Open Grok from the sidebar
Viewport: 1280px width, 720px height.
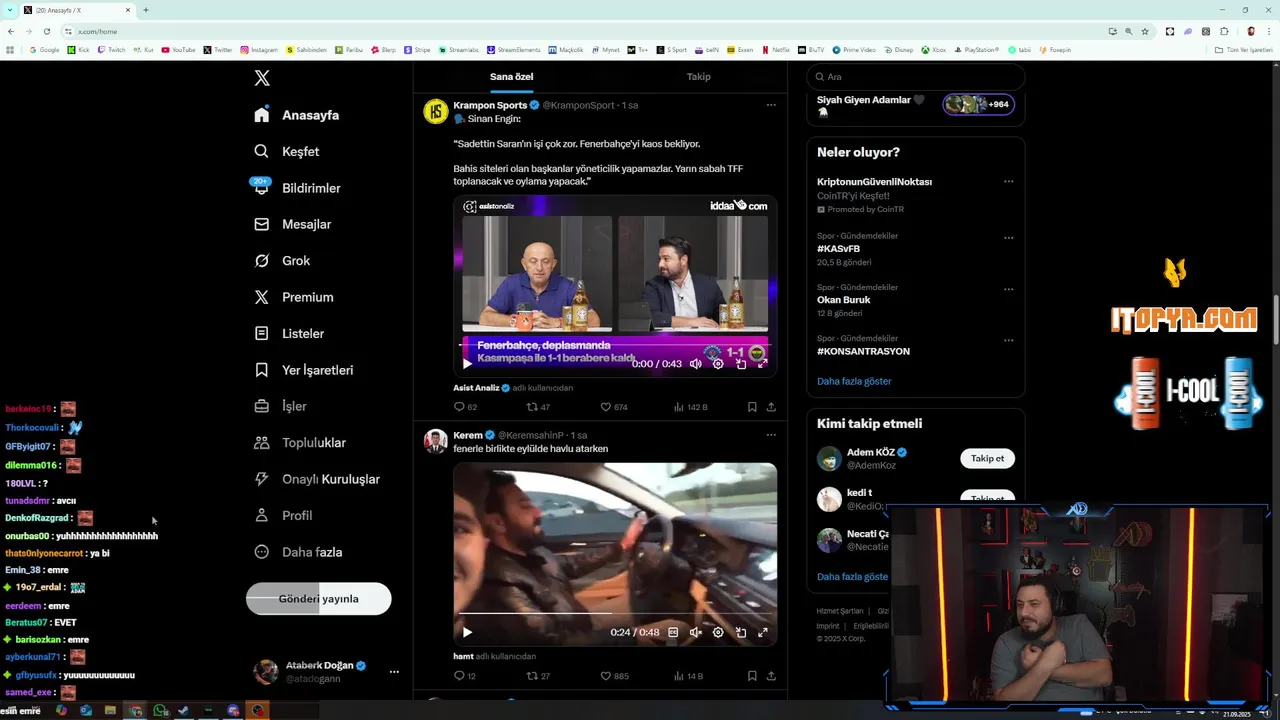point(282,261)
